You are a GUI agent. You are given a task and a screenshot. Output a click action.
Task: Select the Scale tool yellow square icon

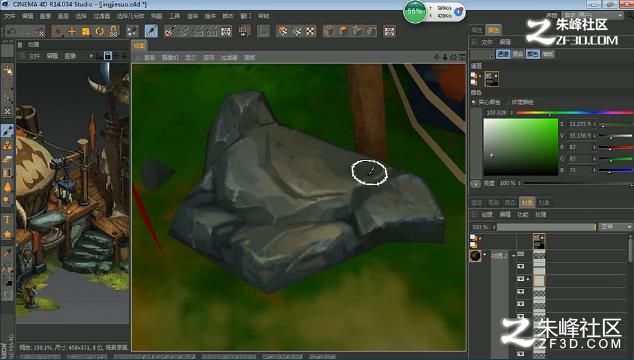pos(86,31)
